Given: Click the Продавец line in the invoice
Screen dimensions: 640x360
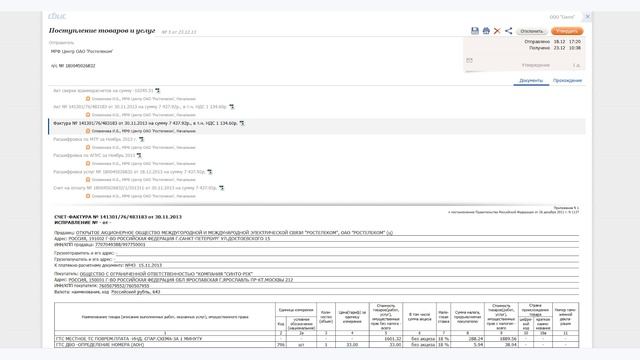Looking at the screenshot, I should [x=223, y=233].
